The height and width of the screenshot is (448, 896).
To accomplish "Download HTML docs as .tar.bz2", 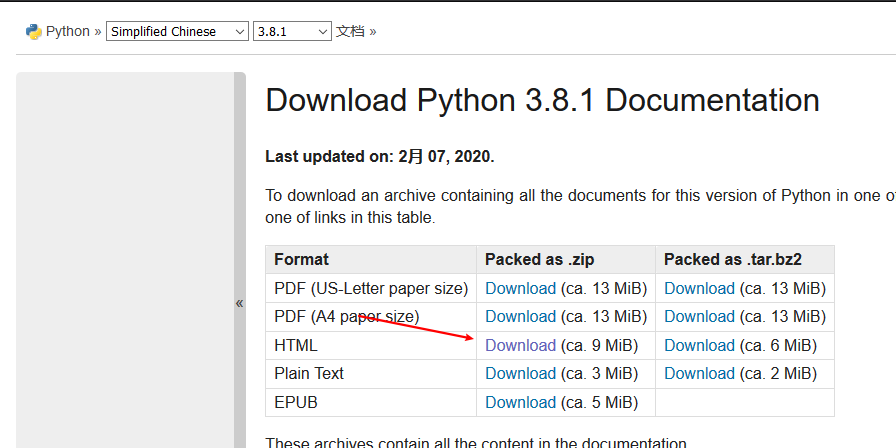I will (x=699, y=345).
